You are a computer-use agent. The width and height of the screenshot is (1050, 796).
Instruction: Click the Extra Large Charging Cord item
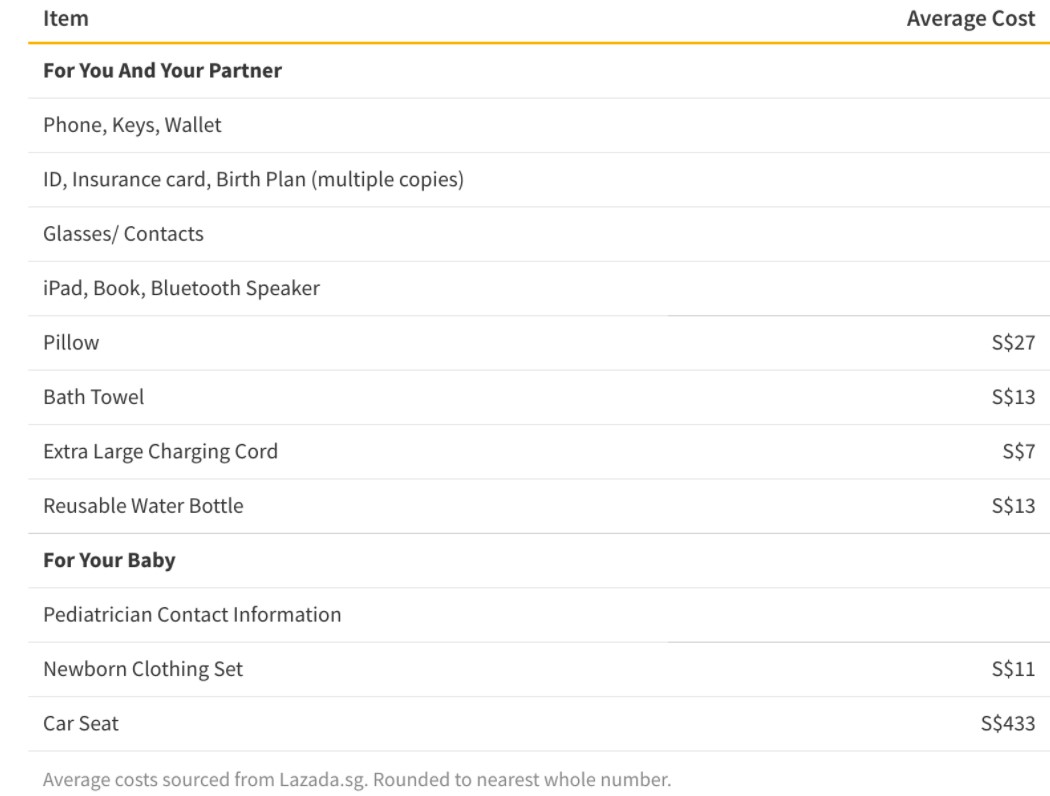tap(160, 451)
